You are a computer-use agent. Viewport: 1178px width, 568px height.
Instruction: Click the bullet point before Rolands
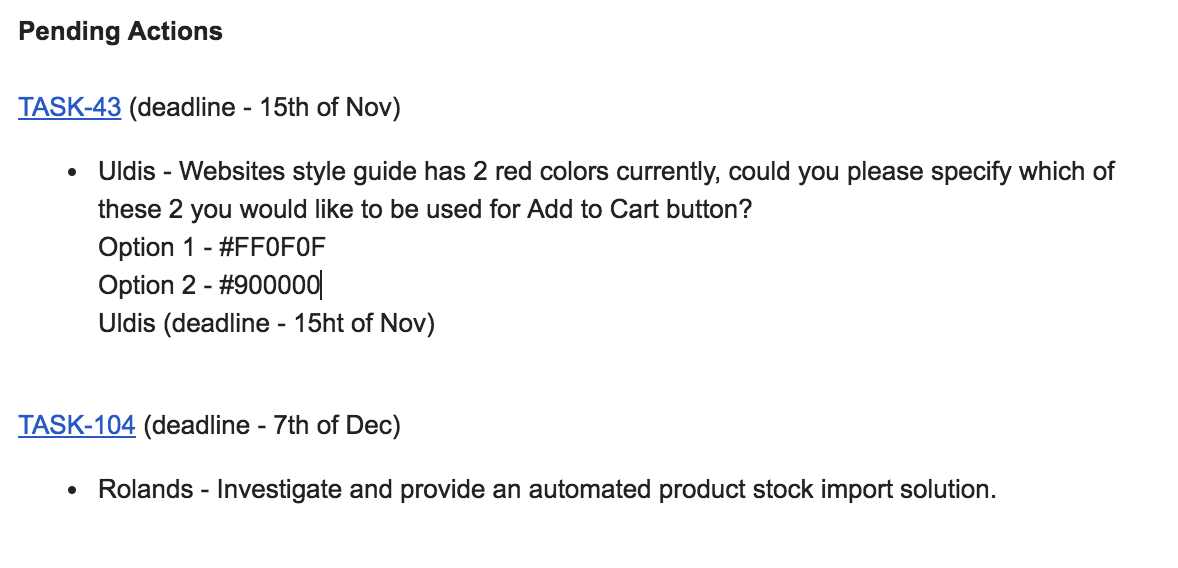(x=72, y=491)
